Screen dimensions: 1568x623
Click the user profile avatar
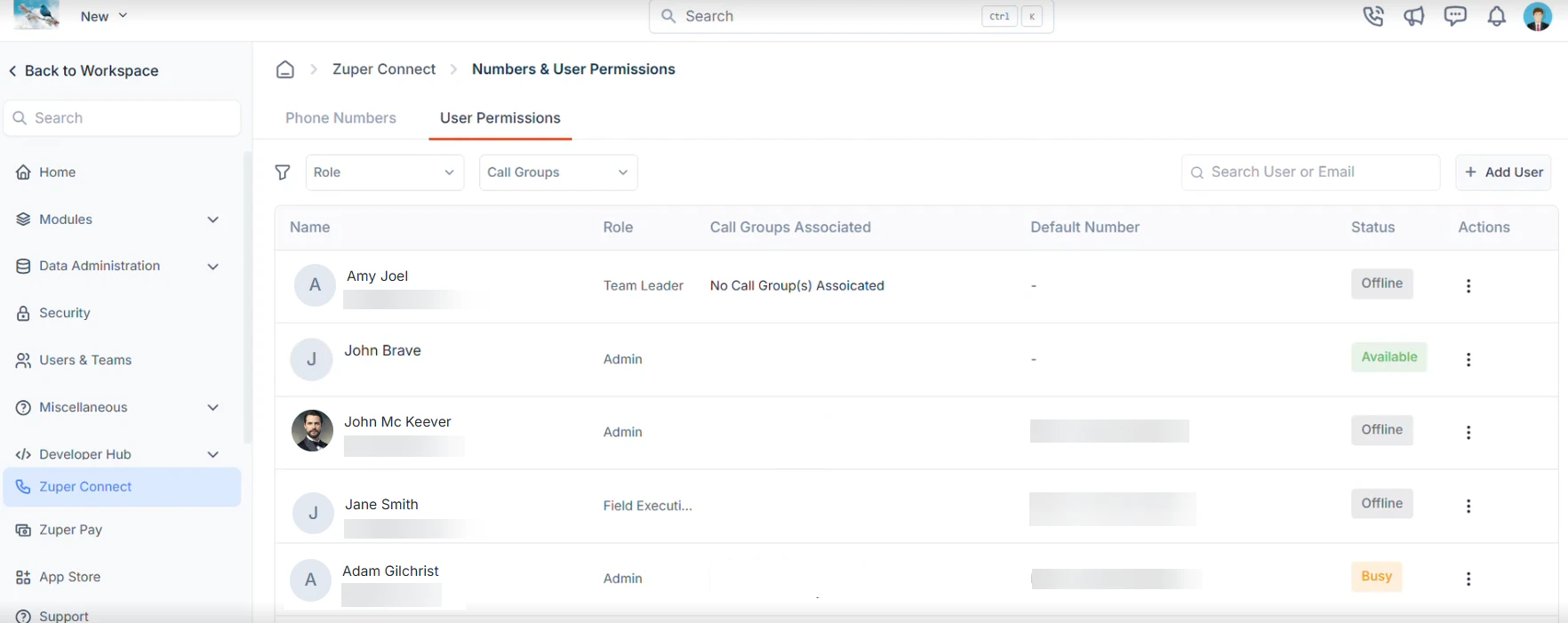point(1538,17)
